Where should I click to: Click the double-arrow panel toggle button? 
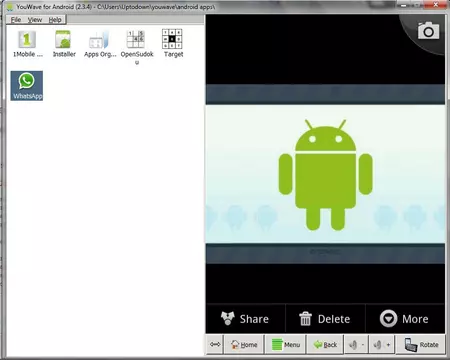click(x=215, y=344)
